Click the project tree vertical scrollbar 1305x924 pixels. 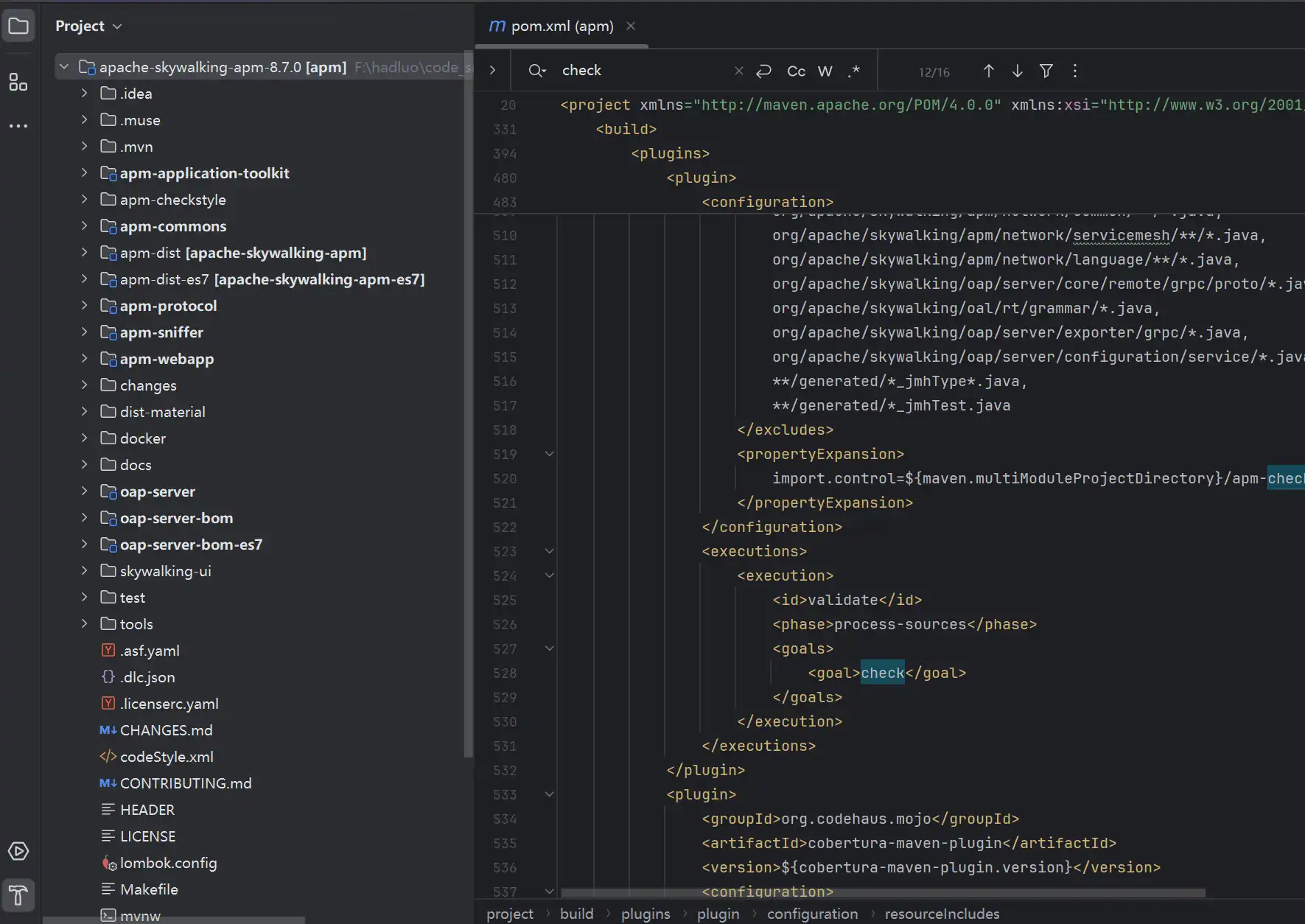click(x=468, y=405)
